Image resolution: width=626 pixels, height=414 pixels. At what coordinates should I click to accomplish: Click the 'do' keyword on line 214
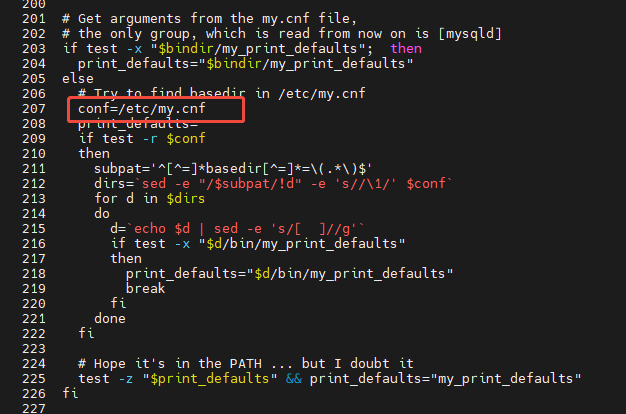pyautogui.click(x=102, y=214)
